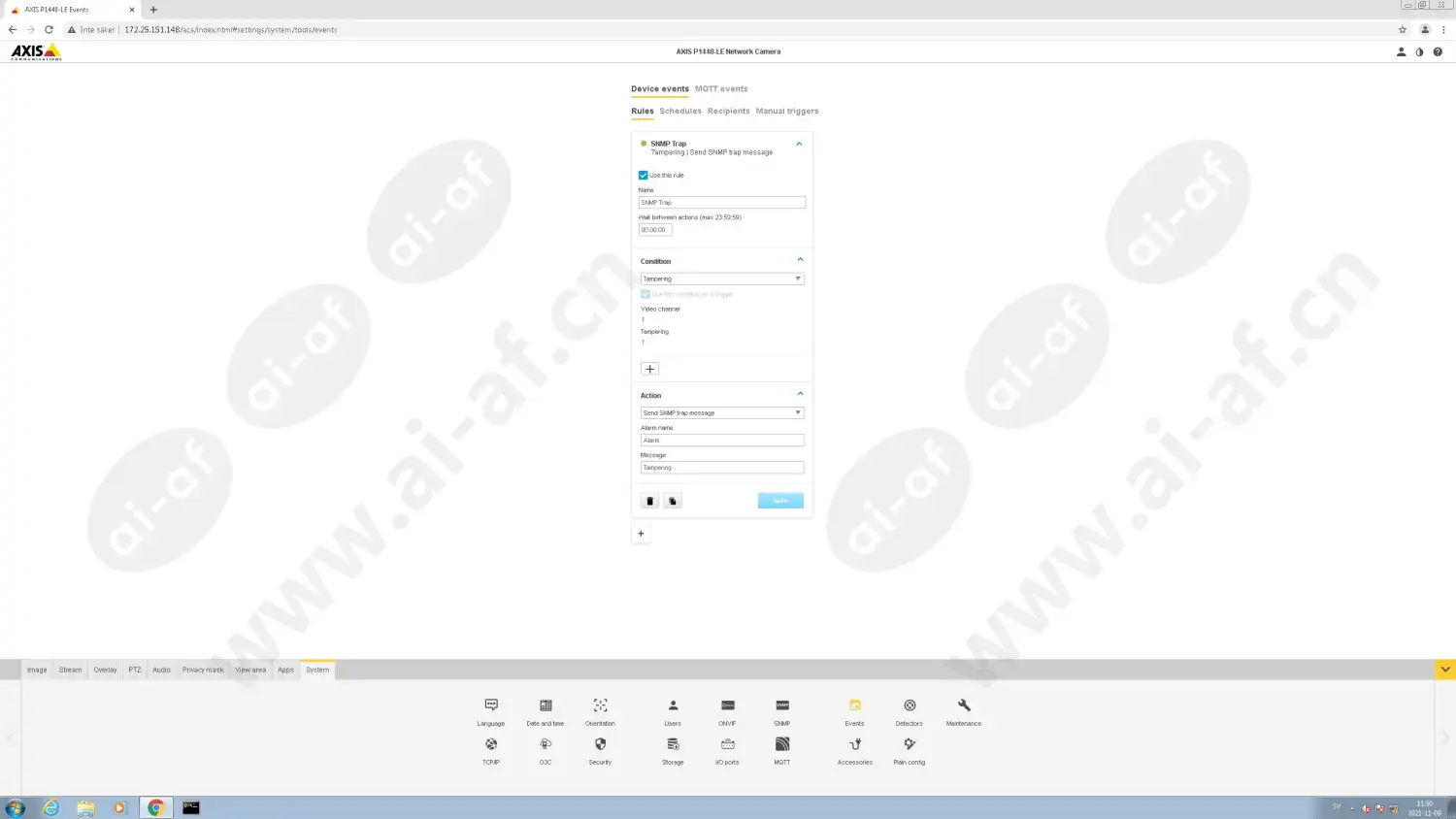The width and height of the screenshot is (1456, 819).
Task: Click the rule Name input field
Action: 722,203
